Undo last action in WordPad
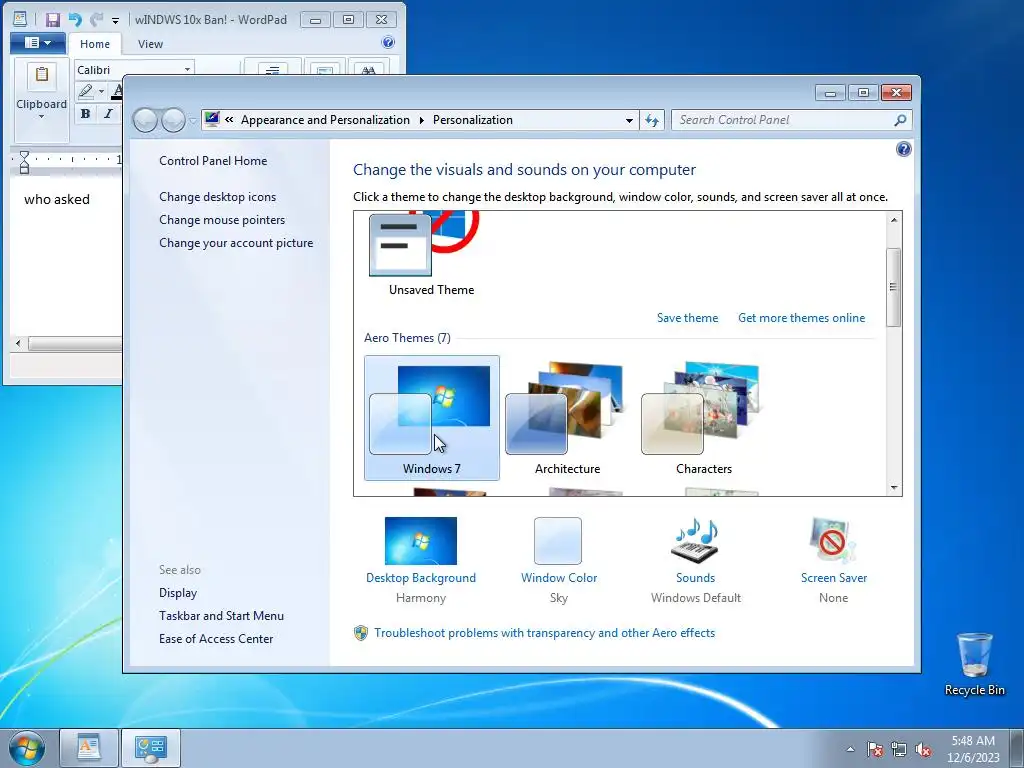Screen dimensions: 1024x768 click(x=75, y=20)
